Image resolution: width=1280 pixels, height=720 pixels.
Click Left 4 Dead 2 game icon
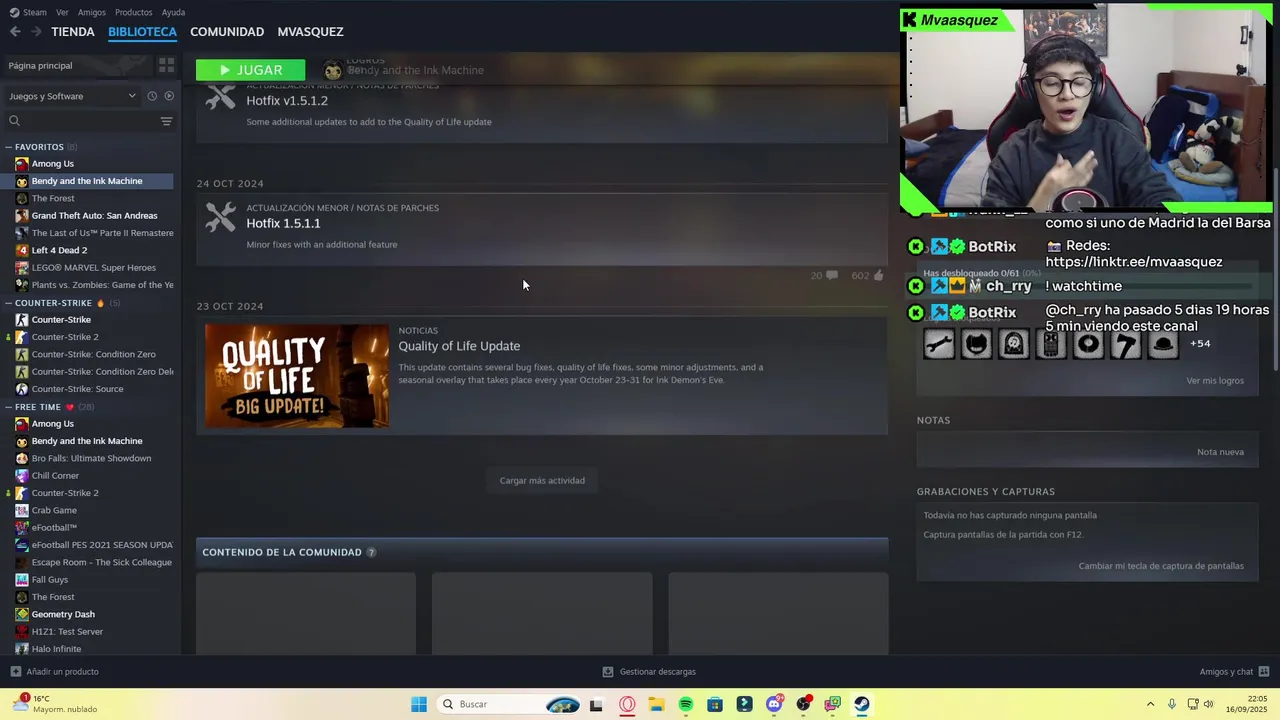(22, 250)
